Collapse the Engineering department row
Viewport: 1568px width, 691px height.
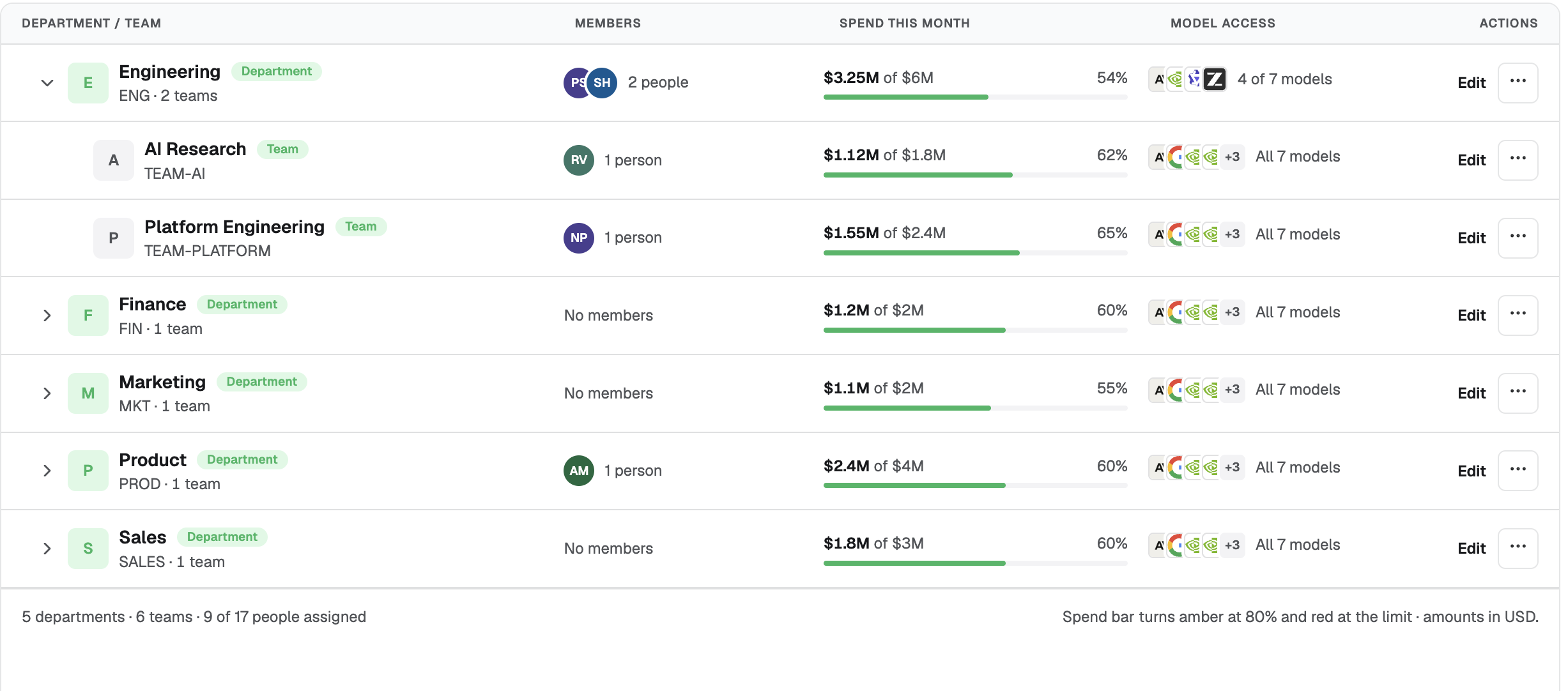click(47, 82)
